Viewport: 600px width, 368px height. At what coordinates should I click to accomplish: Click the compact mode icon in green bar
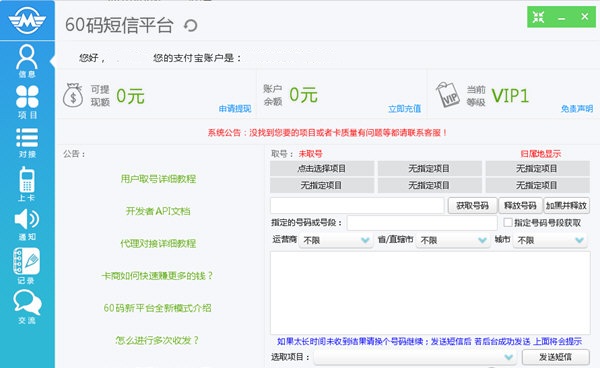538,17
